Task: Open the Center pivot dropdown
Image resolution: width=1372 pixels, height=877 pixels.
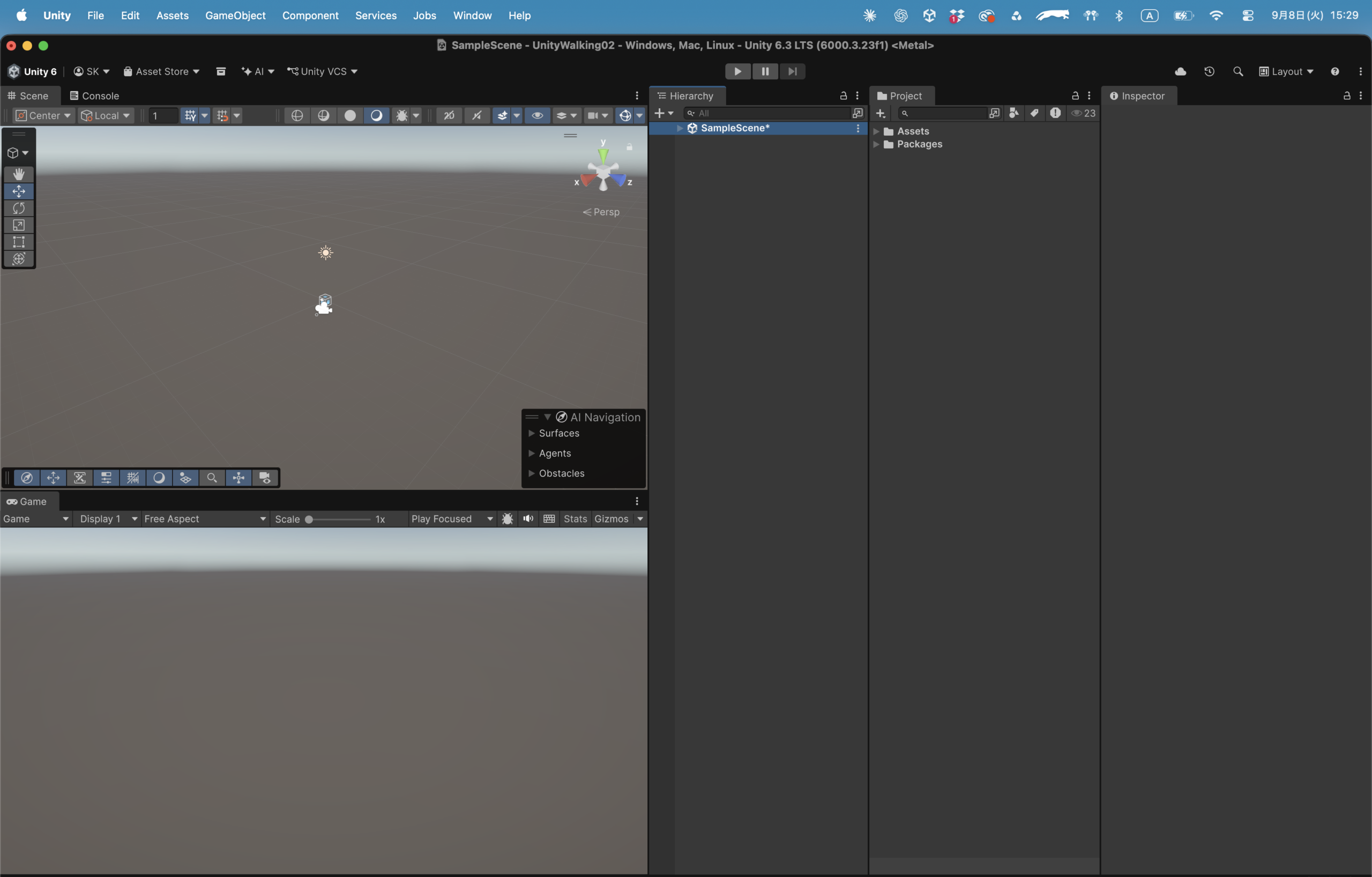Action: click(x=43, y=116)
